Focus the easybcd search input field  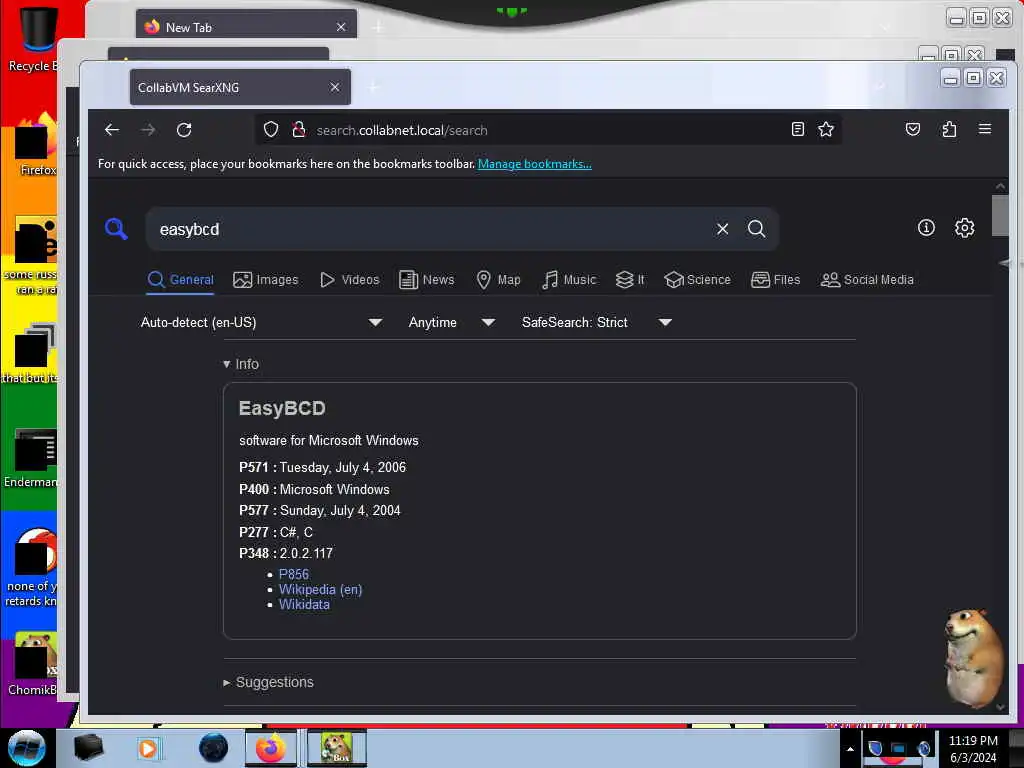[x=431, y=229]
